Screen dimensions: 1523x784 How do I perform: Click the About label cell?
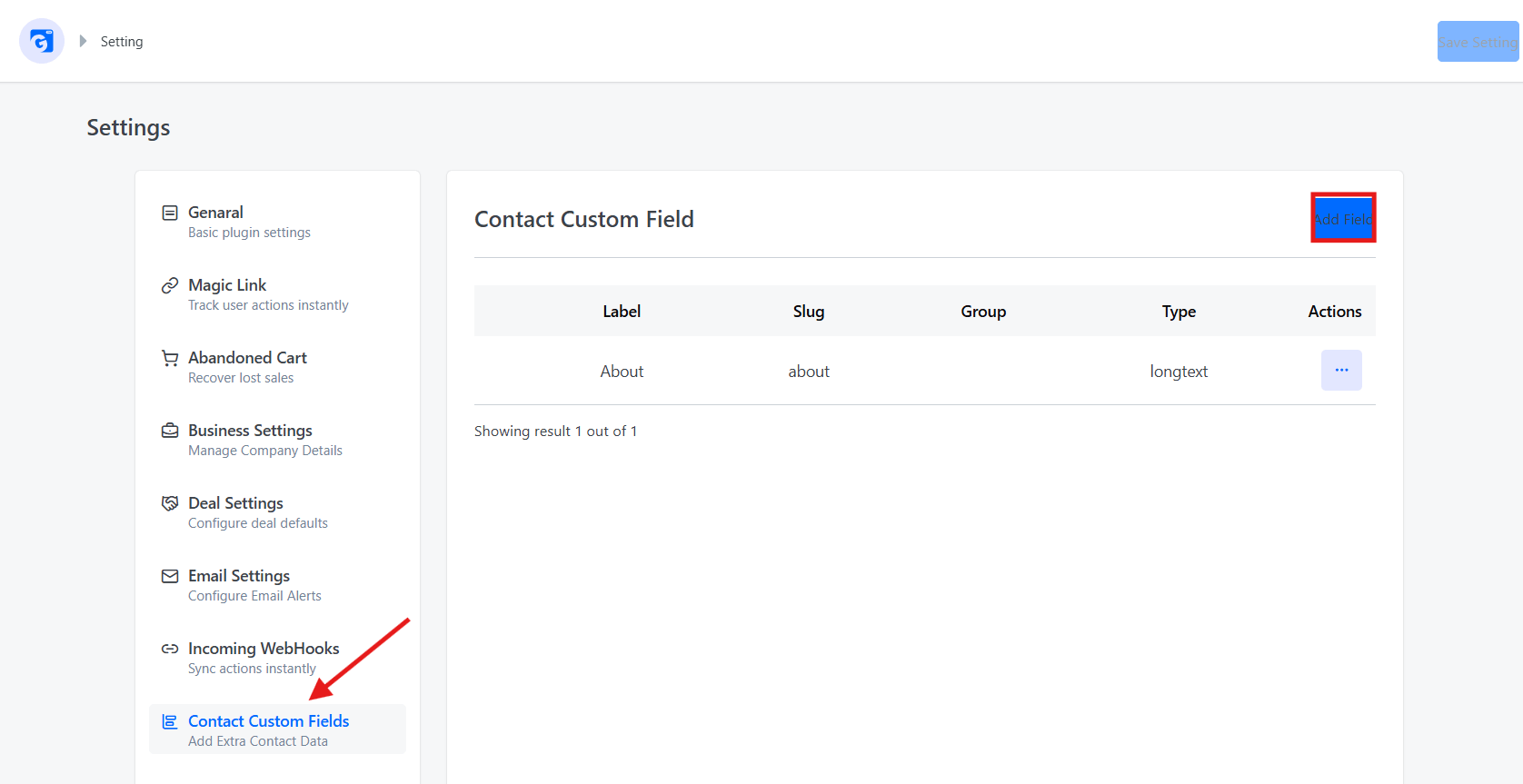pyautogui.click(x=622, y=372)
